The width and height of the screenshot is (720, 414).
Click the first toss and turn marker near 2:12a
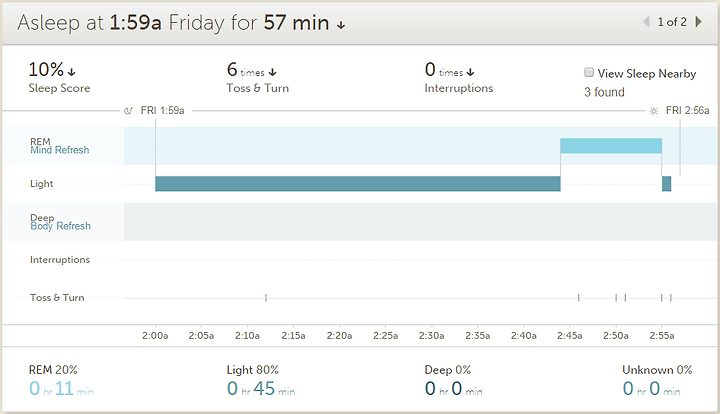266,297
